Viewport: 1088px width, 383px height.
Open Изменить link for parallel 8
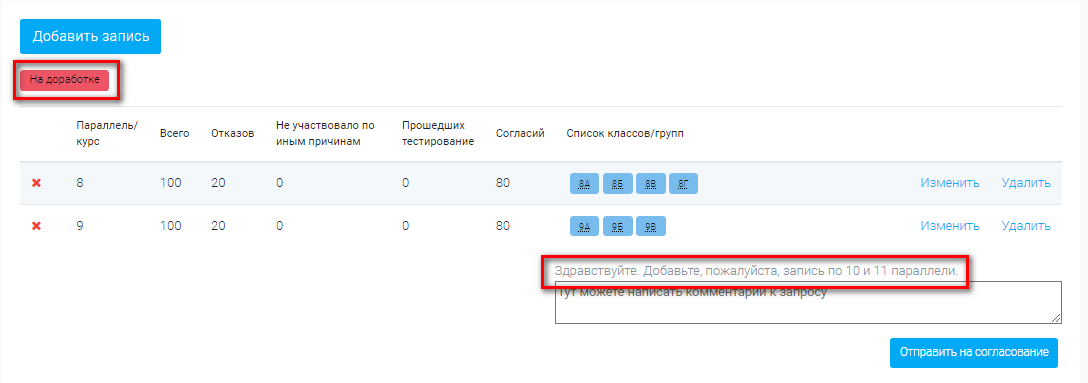pyautogui.click(x=950, y=183)
